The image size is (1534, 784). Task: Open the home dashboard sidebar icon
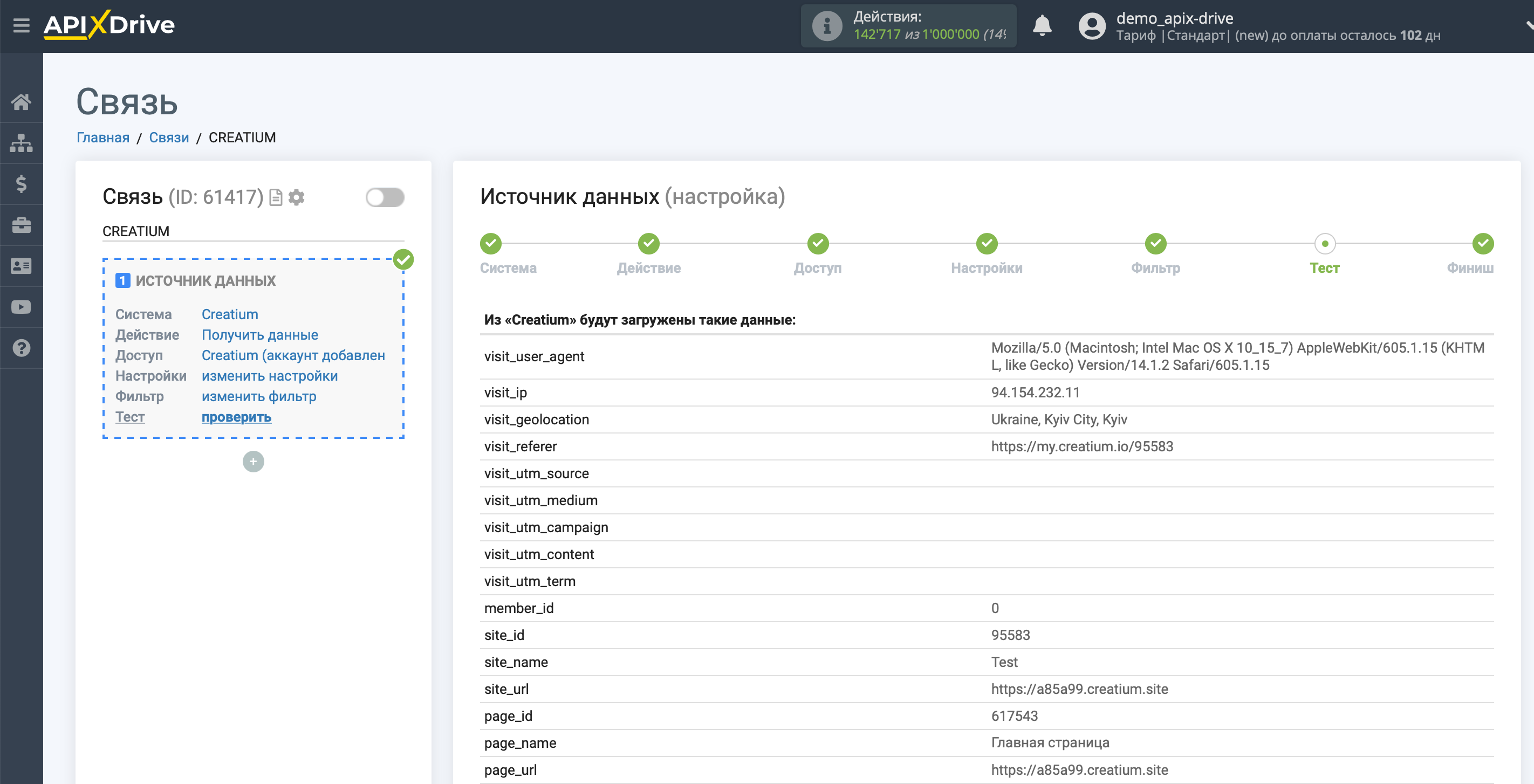click(x=22, y=102)
